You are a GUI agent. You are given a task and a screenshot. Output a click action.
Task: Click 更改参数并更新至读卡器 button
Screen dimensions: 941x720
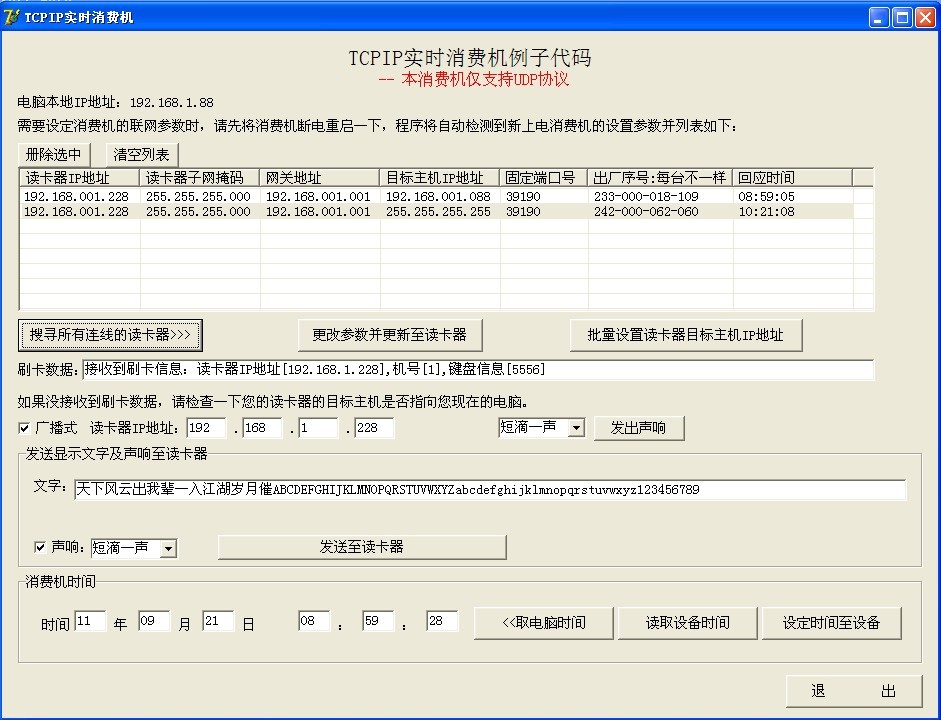pyautogui.click(x=383, y=334)
